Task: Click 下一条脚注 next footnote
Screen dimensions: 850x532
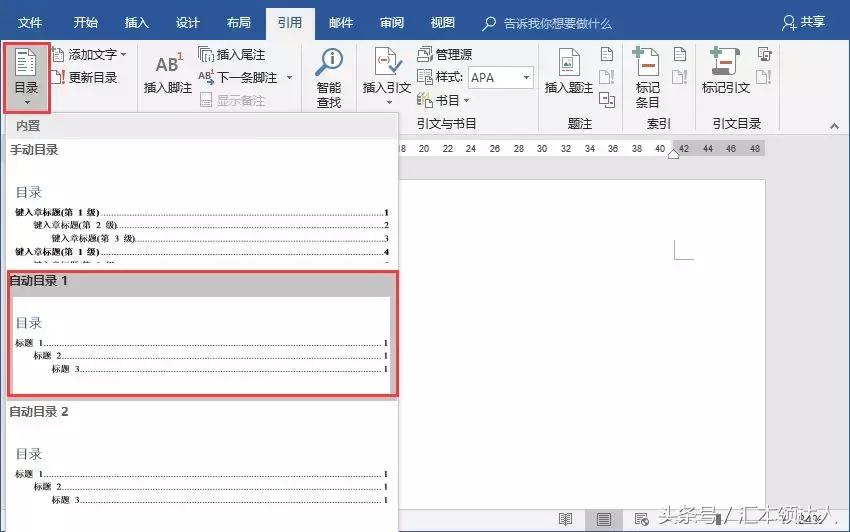Action: [238, 78]
